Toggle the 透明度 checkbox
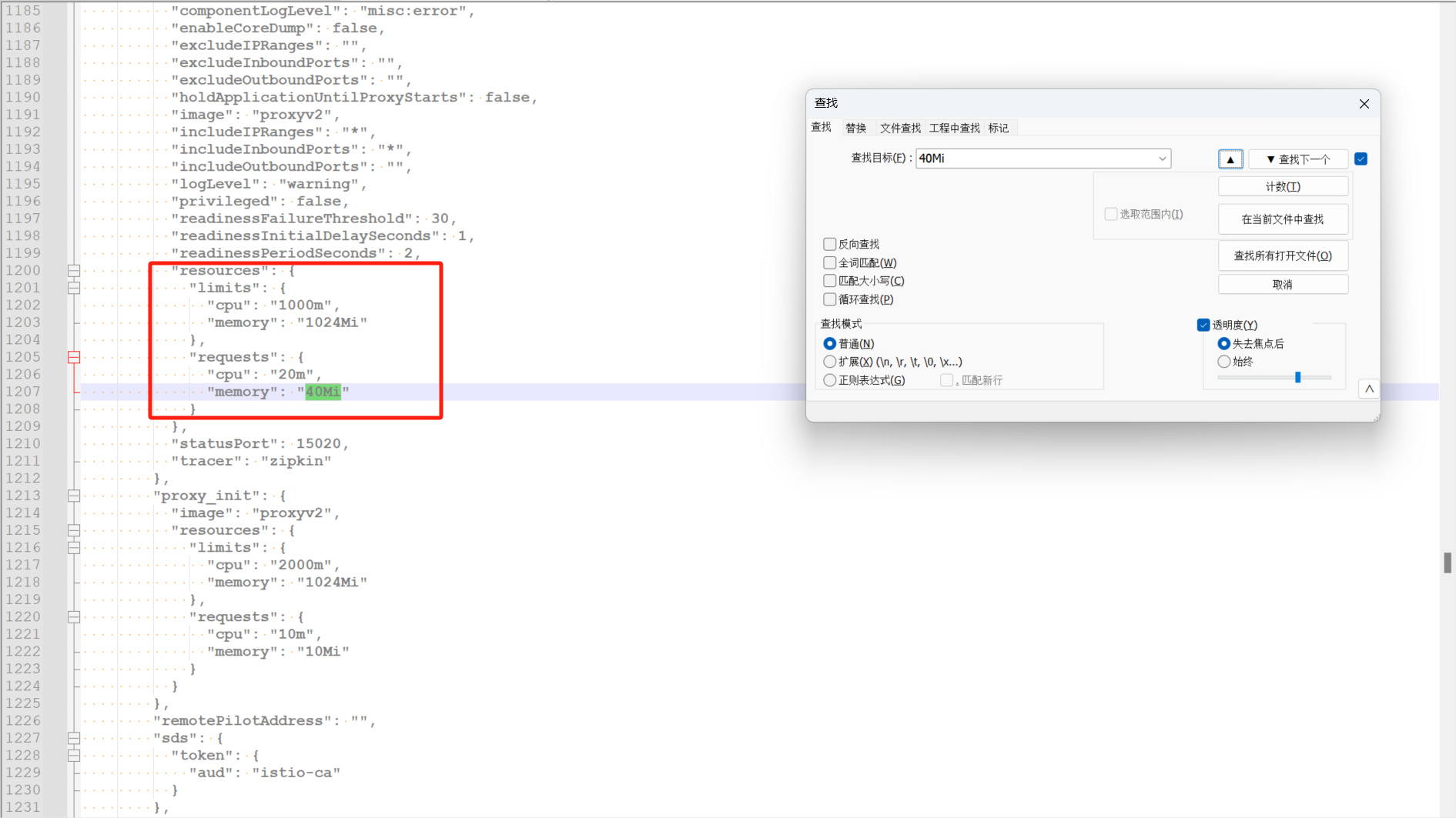Image resolution: width=1456 pixels, height=818 pixels. [x=1203, y=325]
